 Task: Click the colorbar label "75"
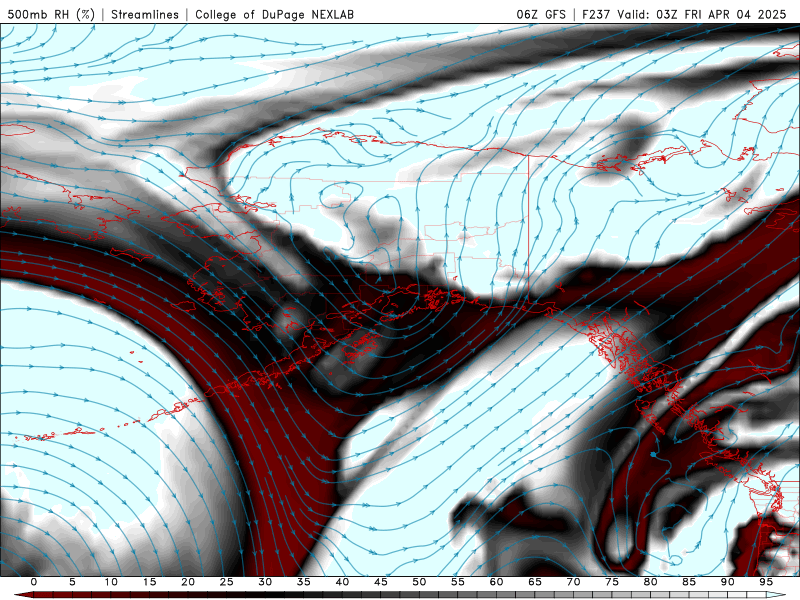point(612,582)
